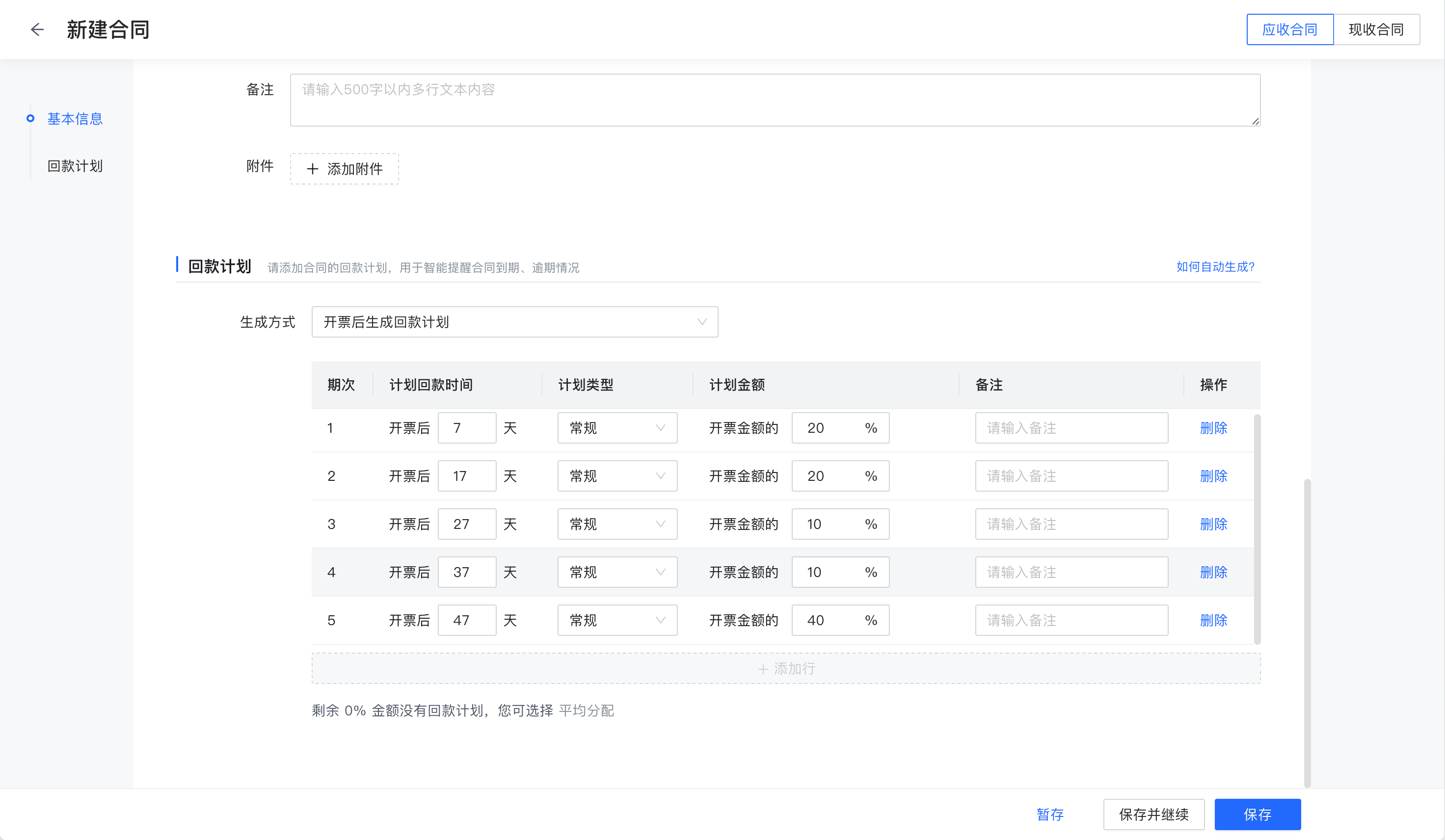
Task: Click the back arrow icon
Action: pyautogui.click(x=37, y=29)
